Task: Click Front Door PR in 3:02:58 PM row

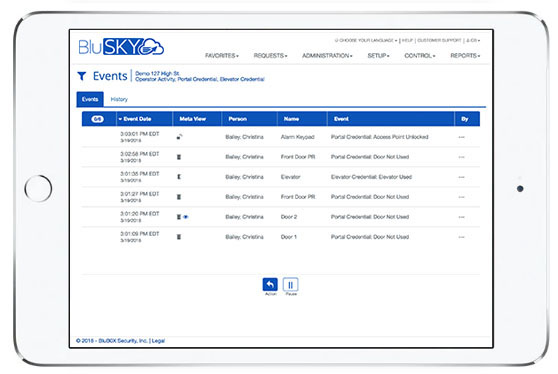Action: 298,157
